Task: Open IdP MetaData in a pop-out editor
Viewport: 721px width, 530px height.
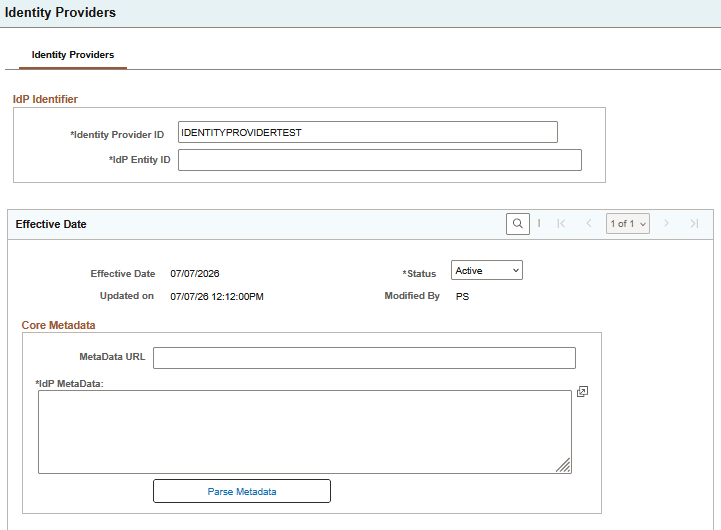Action: tap(582, 392)
